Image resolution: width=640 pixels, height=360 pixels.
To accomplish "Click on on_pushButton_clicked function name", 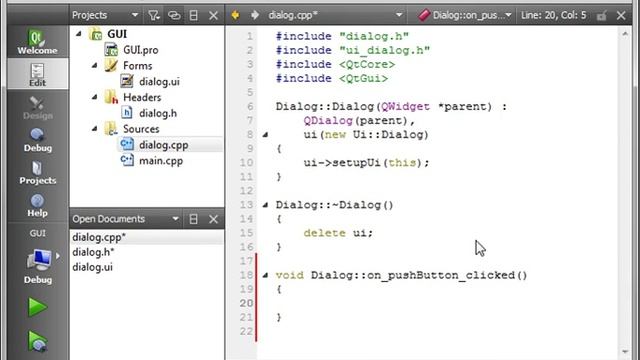I will pyautogui.click(x=441, y=275).
